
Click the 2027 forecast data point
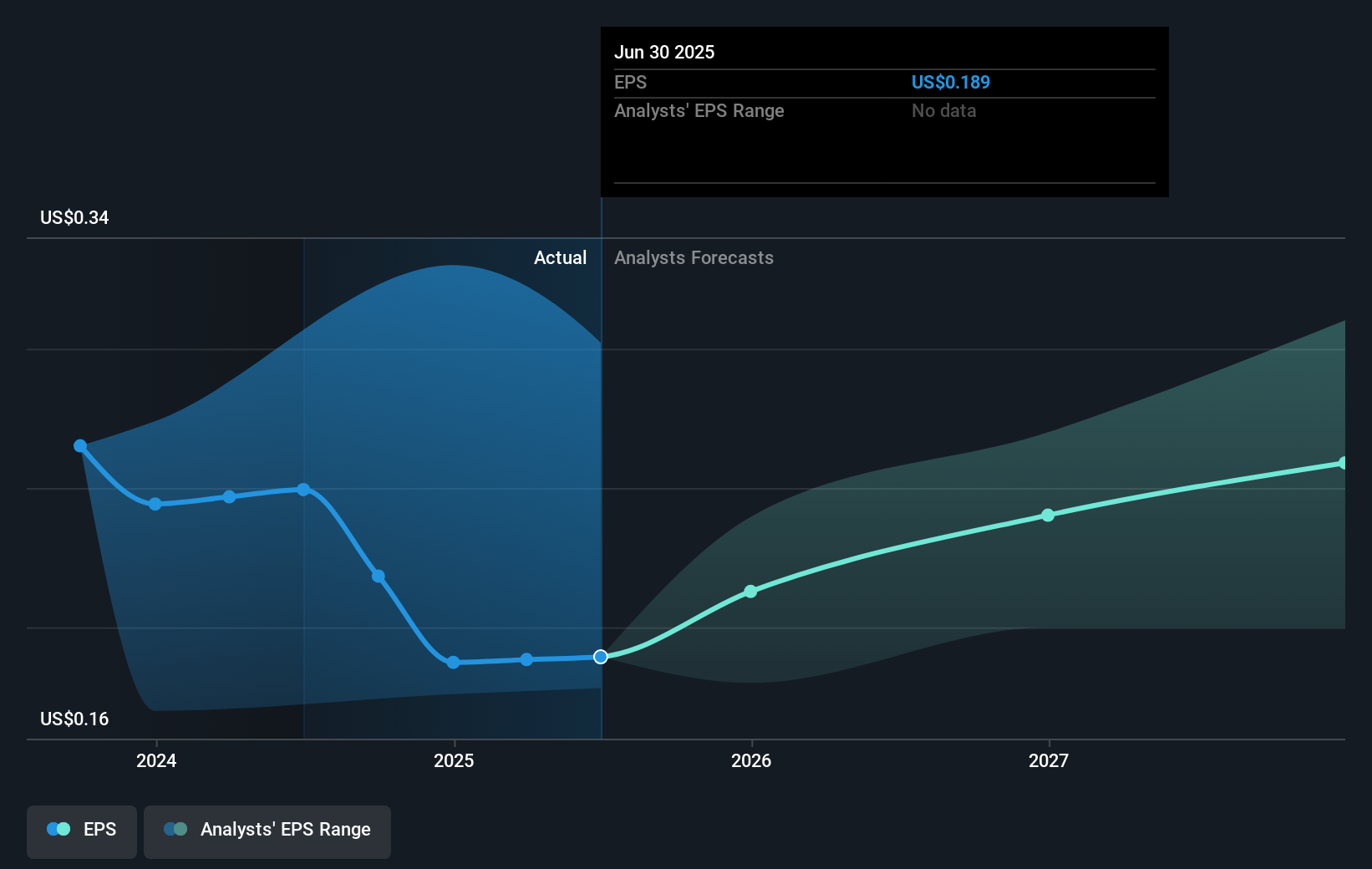[x=1048, y=516]
